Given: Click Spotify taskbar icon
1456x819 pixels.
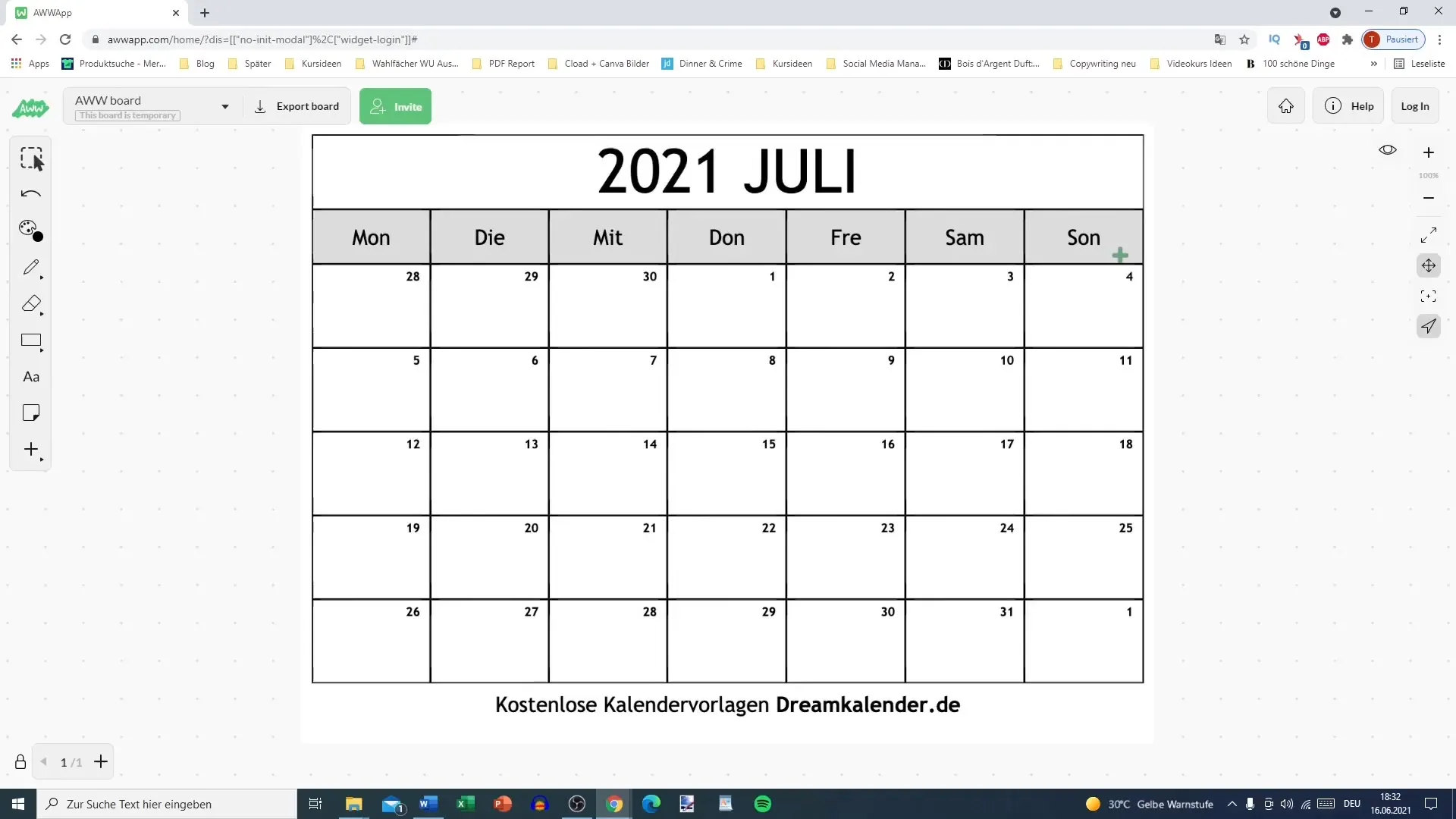Looking at the screenshot, I should click(764, 804).
